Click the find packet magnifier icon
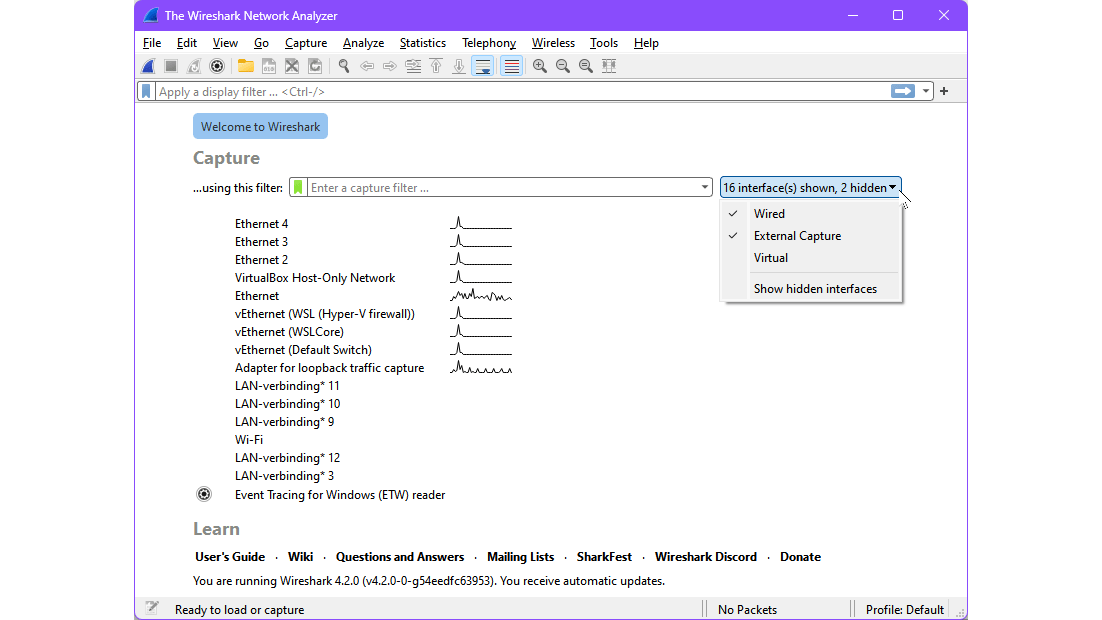This screenshot has width=1102, height=620. 343,66
